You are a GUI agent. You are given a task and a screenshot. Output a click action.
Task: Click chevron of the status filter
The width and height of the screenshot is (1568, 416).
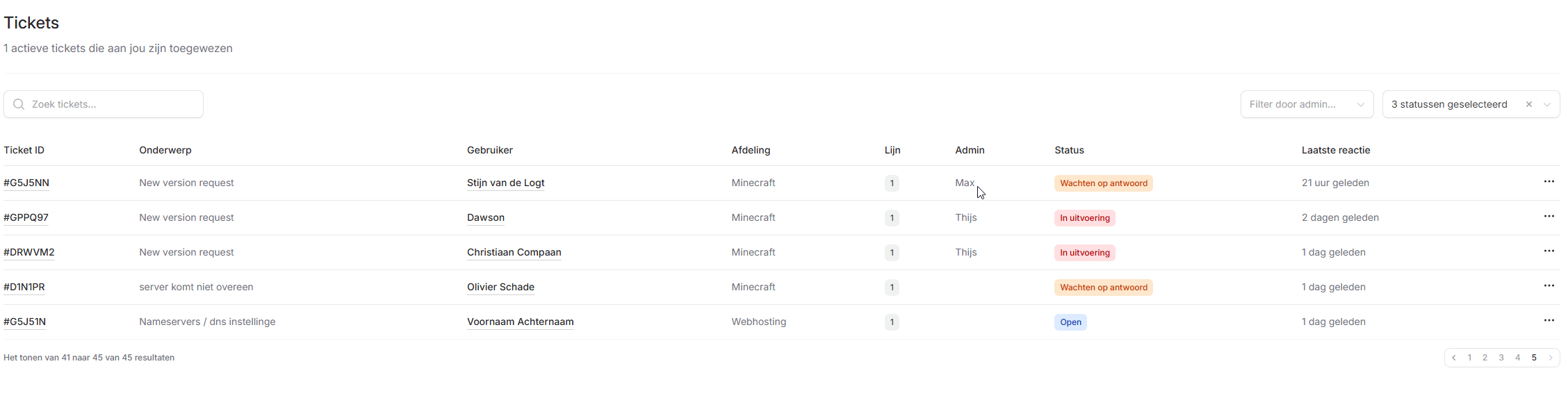1547,105
